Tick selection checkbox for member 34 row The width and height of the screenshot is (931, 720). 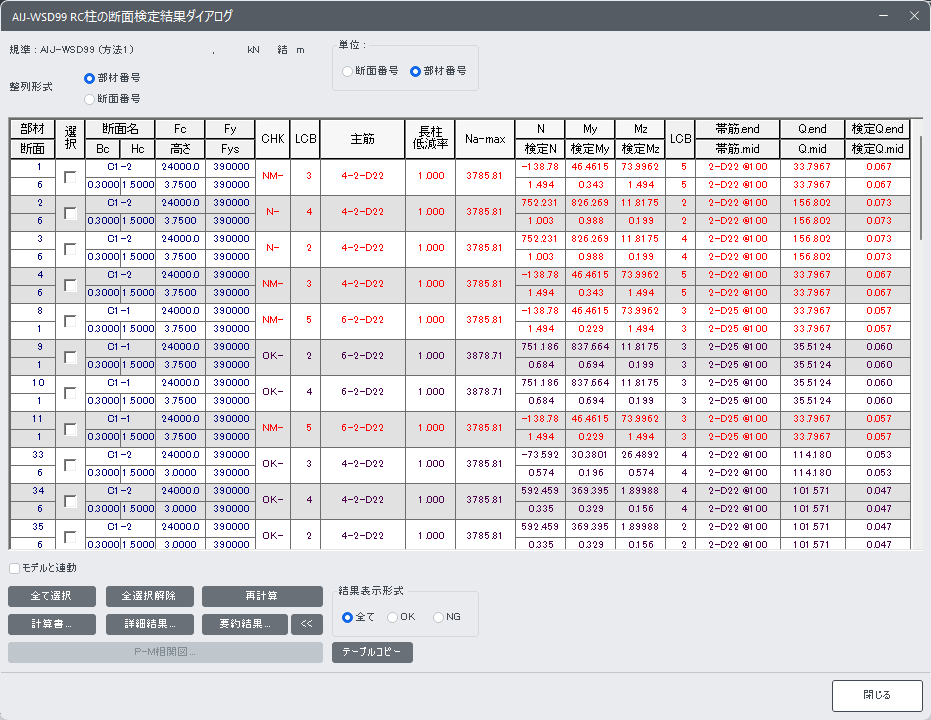(70, 501)
